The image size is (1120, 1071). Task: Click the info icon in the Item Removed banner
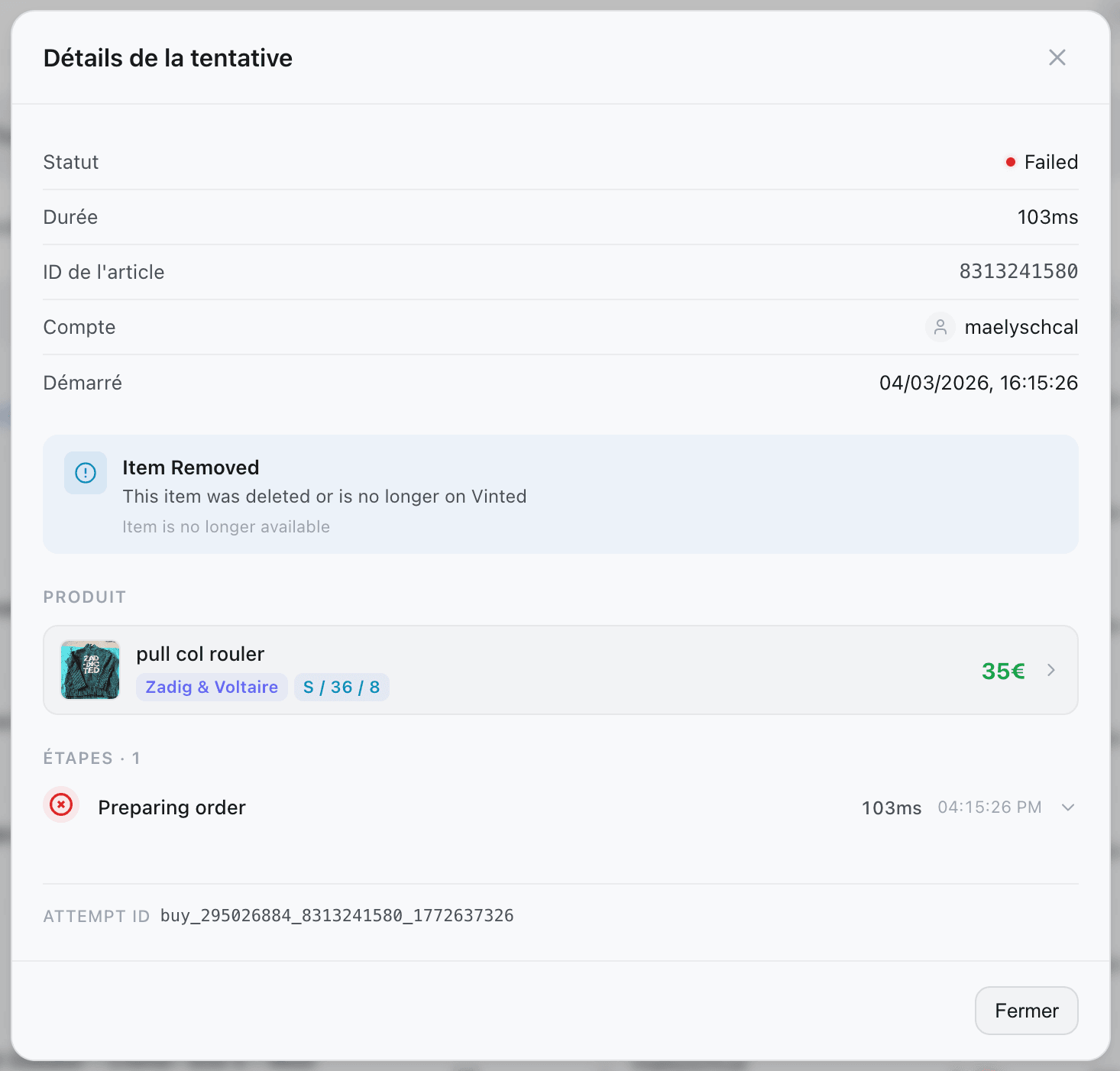click(85, 473)
